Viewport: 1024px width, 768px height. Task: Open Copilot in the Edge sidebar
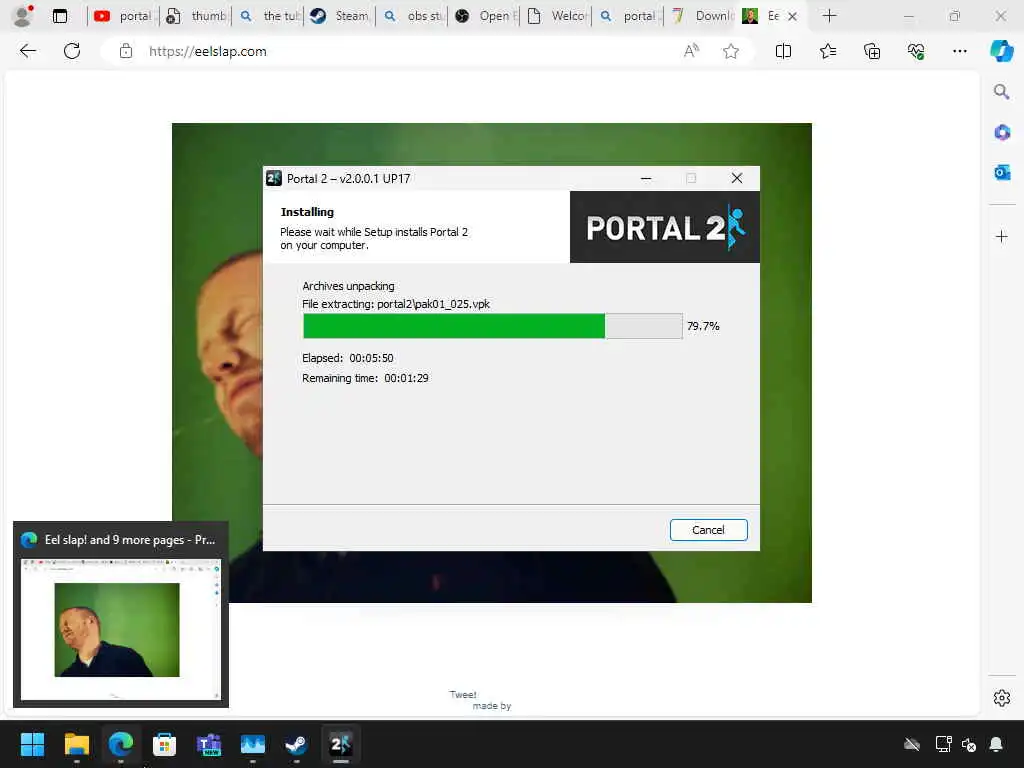tap(1001, 51)
